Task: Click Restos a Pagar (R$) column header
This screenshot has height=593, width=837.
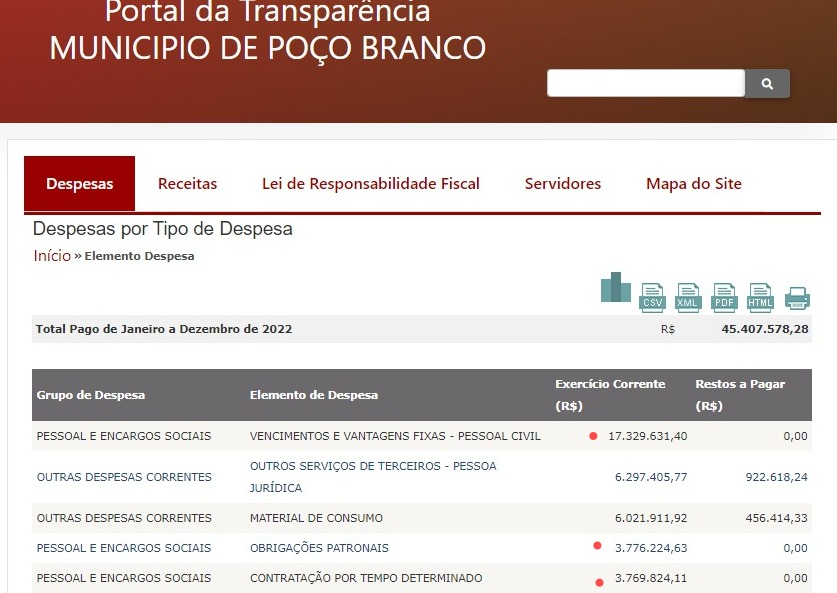Action: coord(740,395)
